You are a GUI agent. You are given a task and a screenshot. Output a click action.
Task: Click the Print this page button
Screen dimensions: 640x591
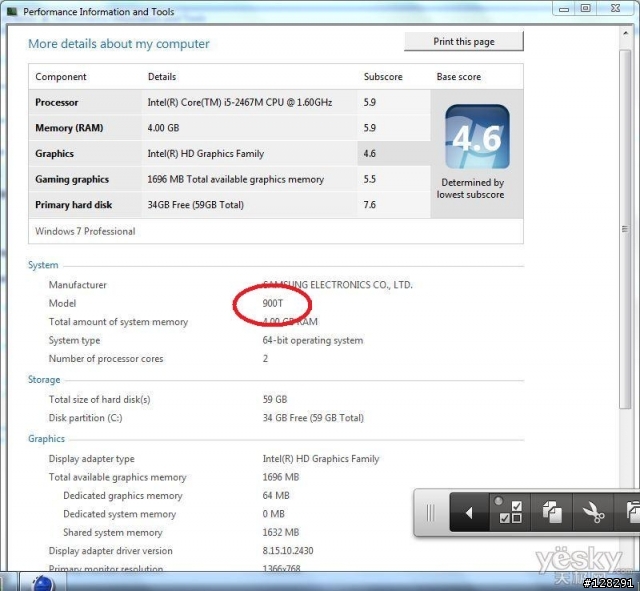click(x=464, y=42)
